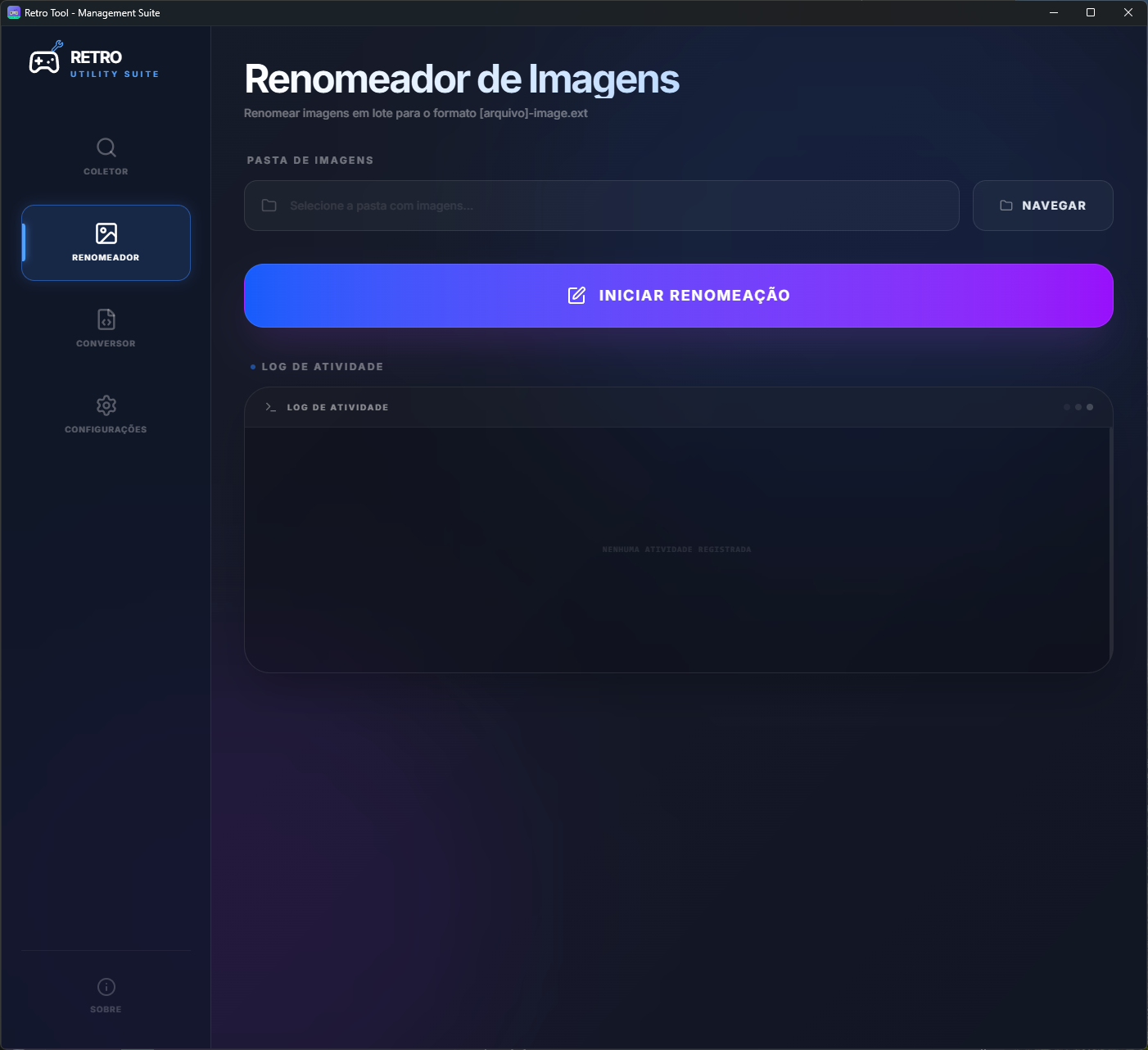Click the Nenhuma Atividade Registrada log area
The width and height of the screenshot is (1148, 1050).
tap(677, 549)
